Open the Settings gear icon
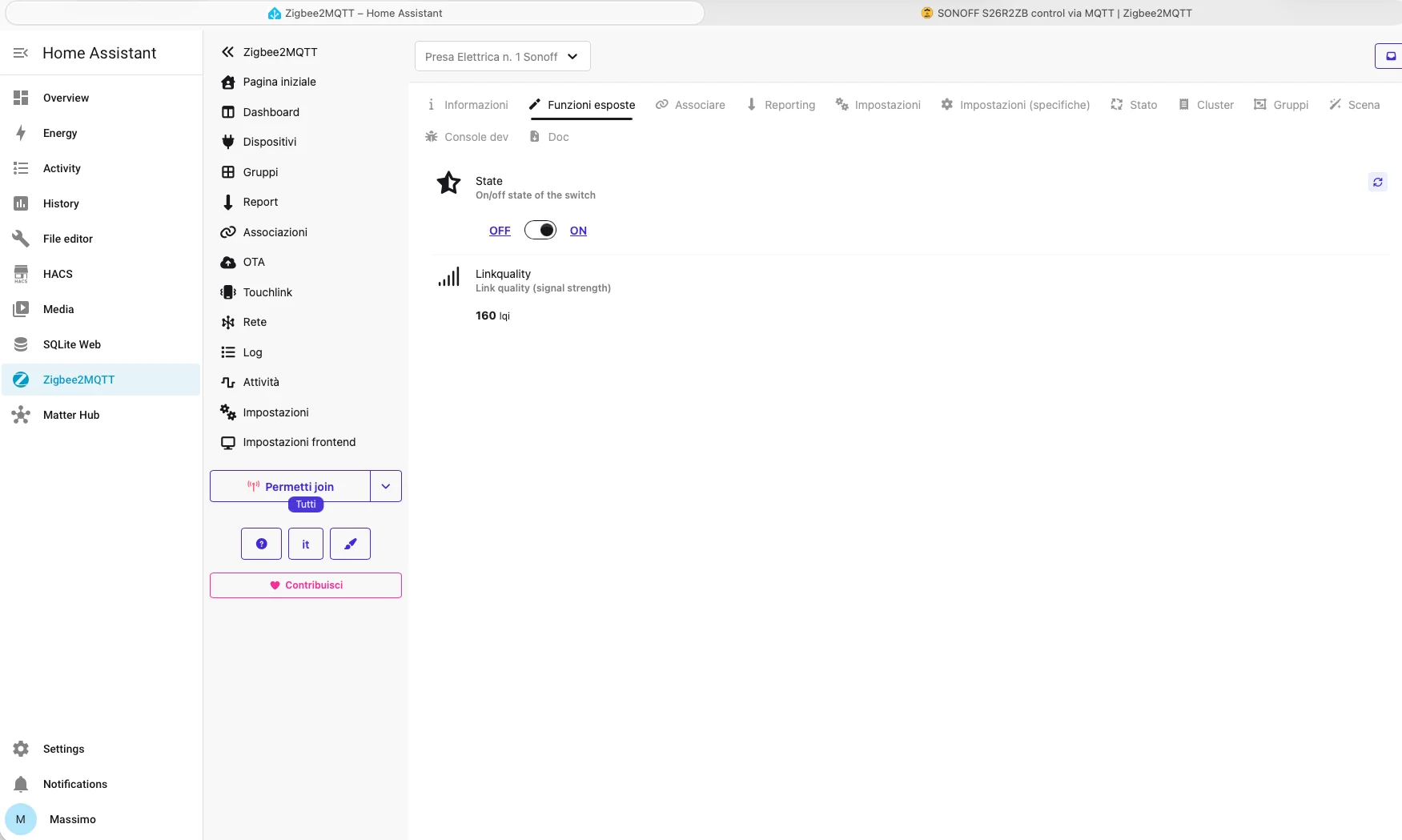Viewport: 1402px width, 840px height. coord(21,749)
